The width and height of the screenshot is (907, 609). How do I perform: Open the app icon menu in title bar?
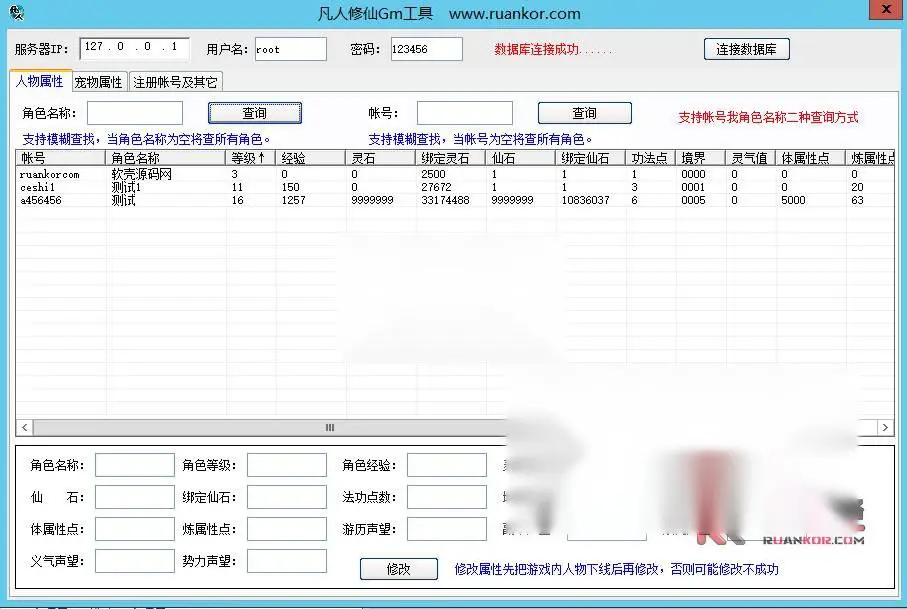pos(17,12)
